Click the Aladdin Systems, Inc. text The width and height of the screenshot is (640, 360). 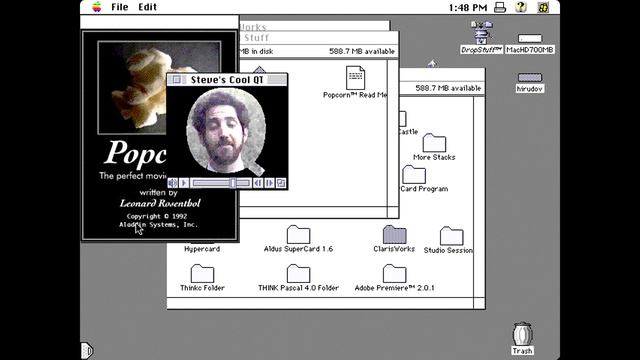pyautogui.click(x=158, y=225)
